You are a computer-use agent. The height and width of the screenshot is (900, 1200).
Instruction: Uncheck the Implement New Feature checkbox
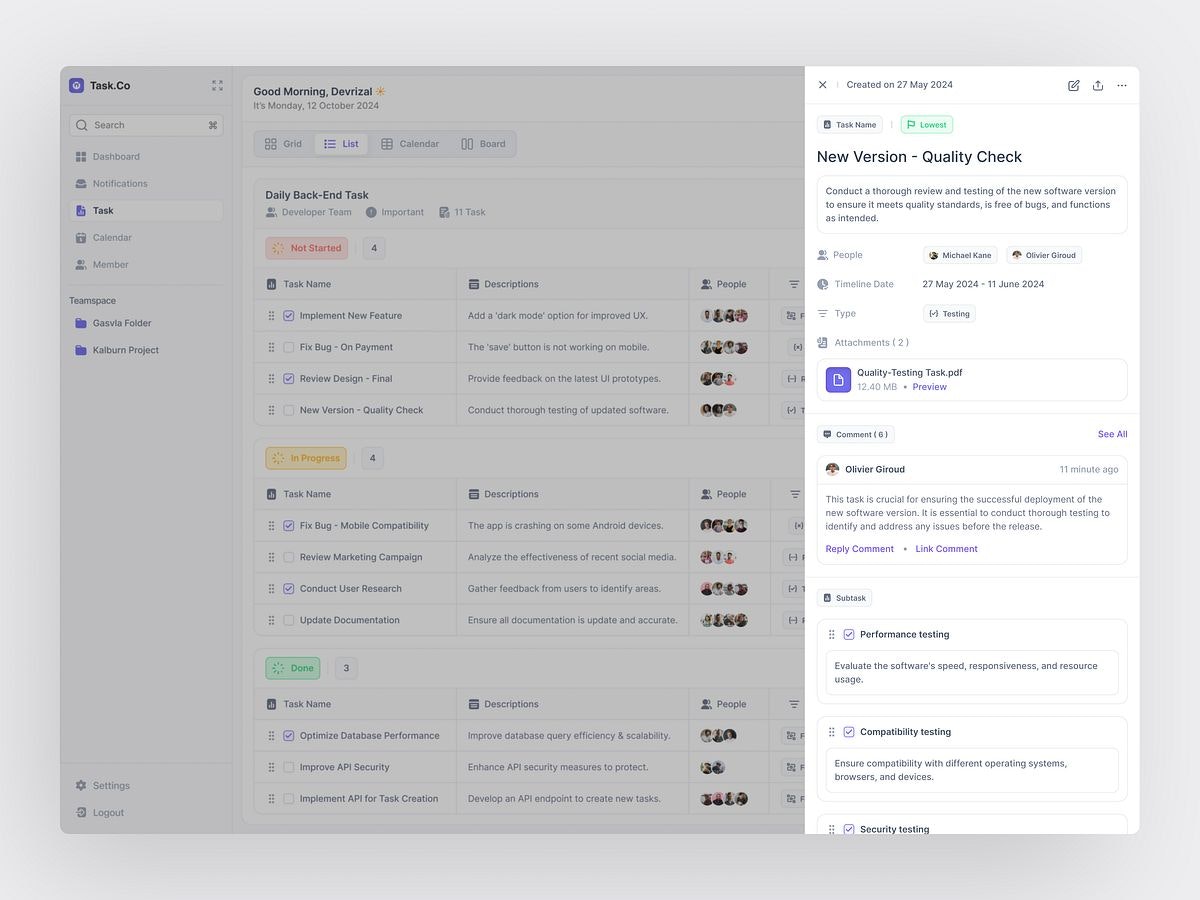pyautogui.click(x=289, y=315)
